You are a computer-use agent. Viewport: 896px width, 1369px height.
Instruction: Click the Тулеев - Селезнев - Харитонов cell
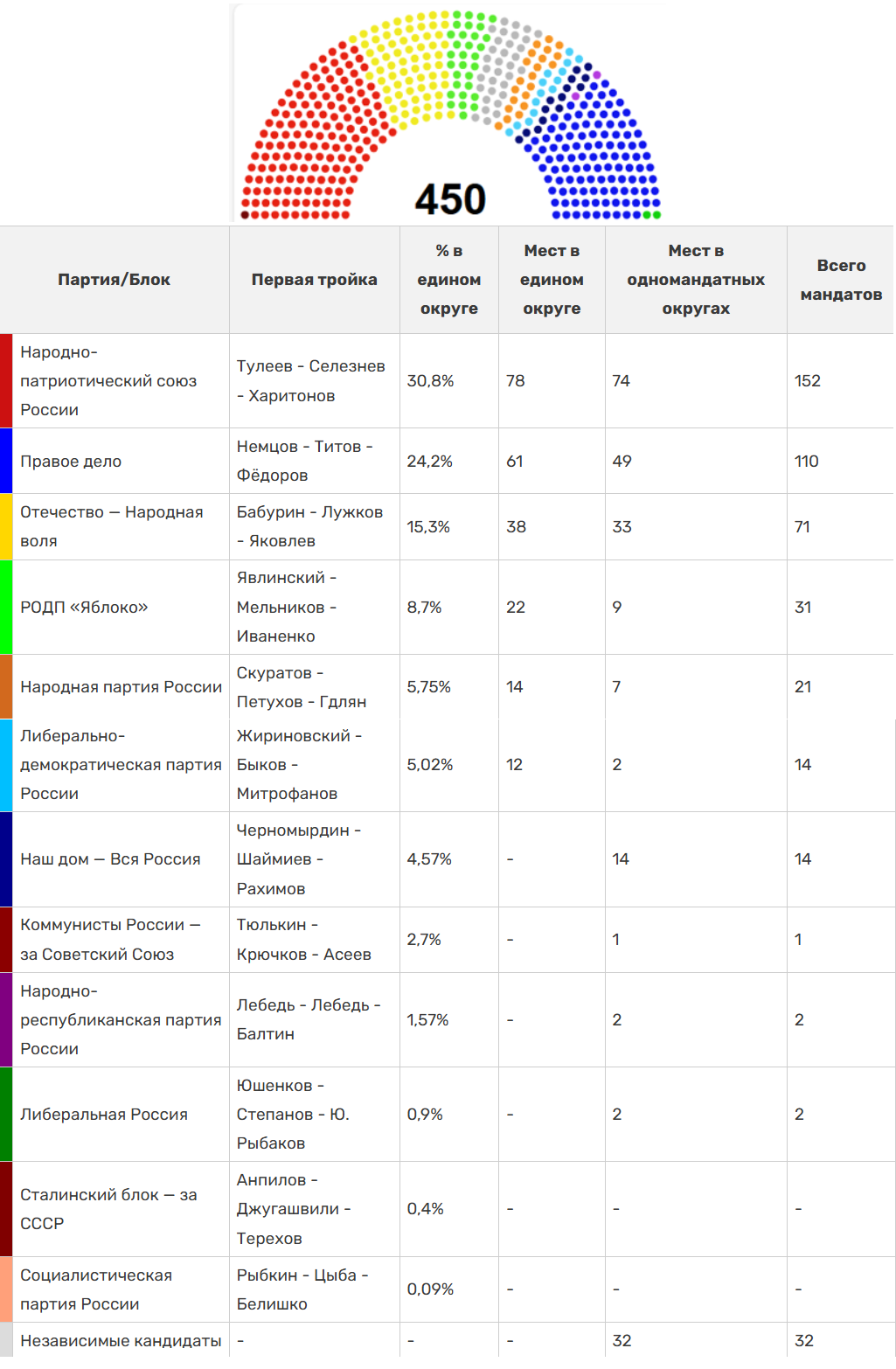[x=310, y=381]
